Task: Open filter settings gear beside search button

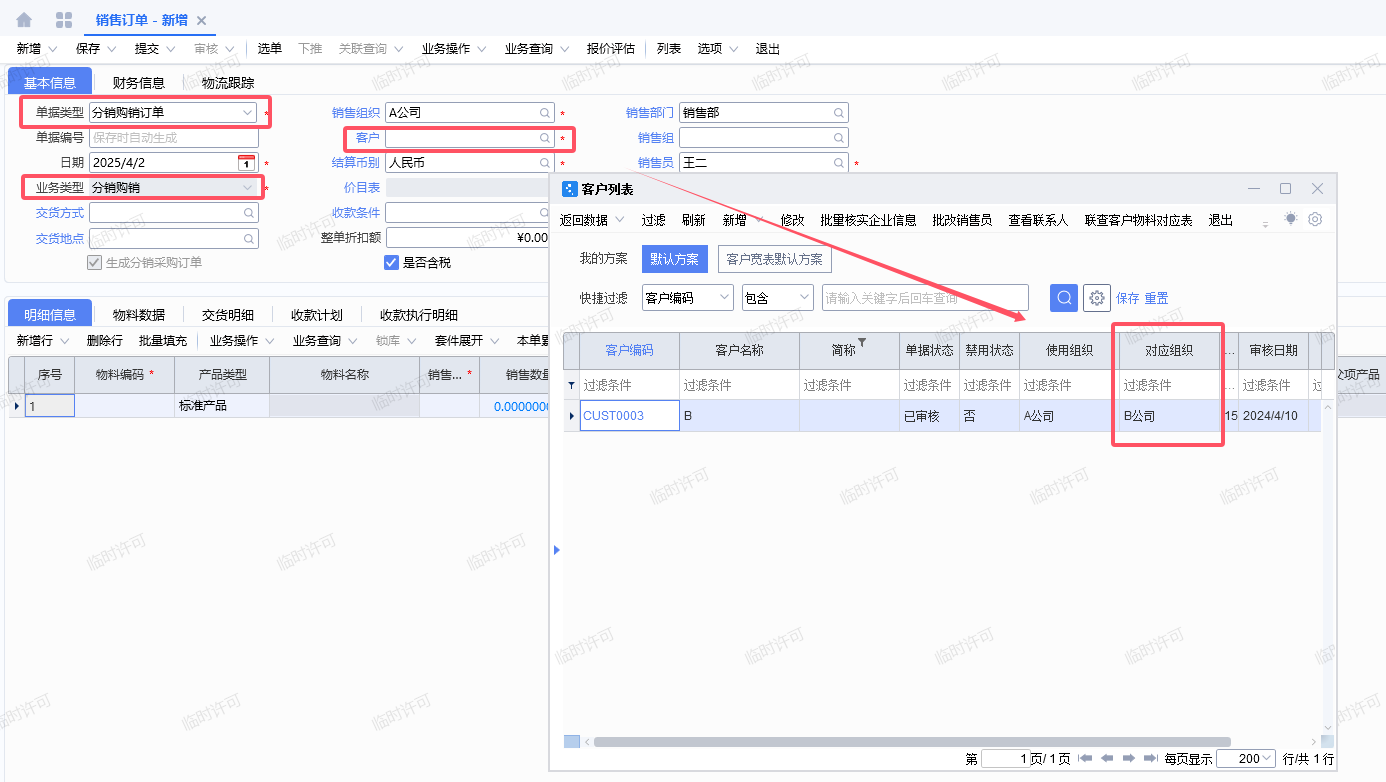Action: coord(1097,297)
